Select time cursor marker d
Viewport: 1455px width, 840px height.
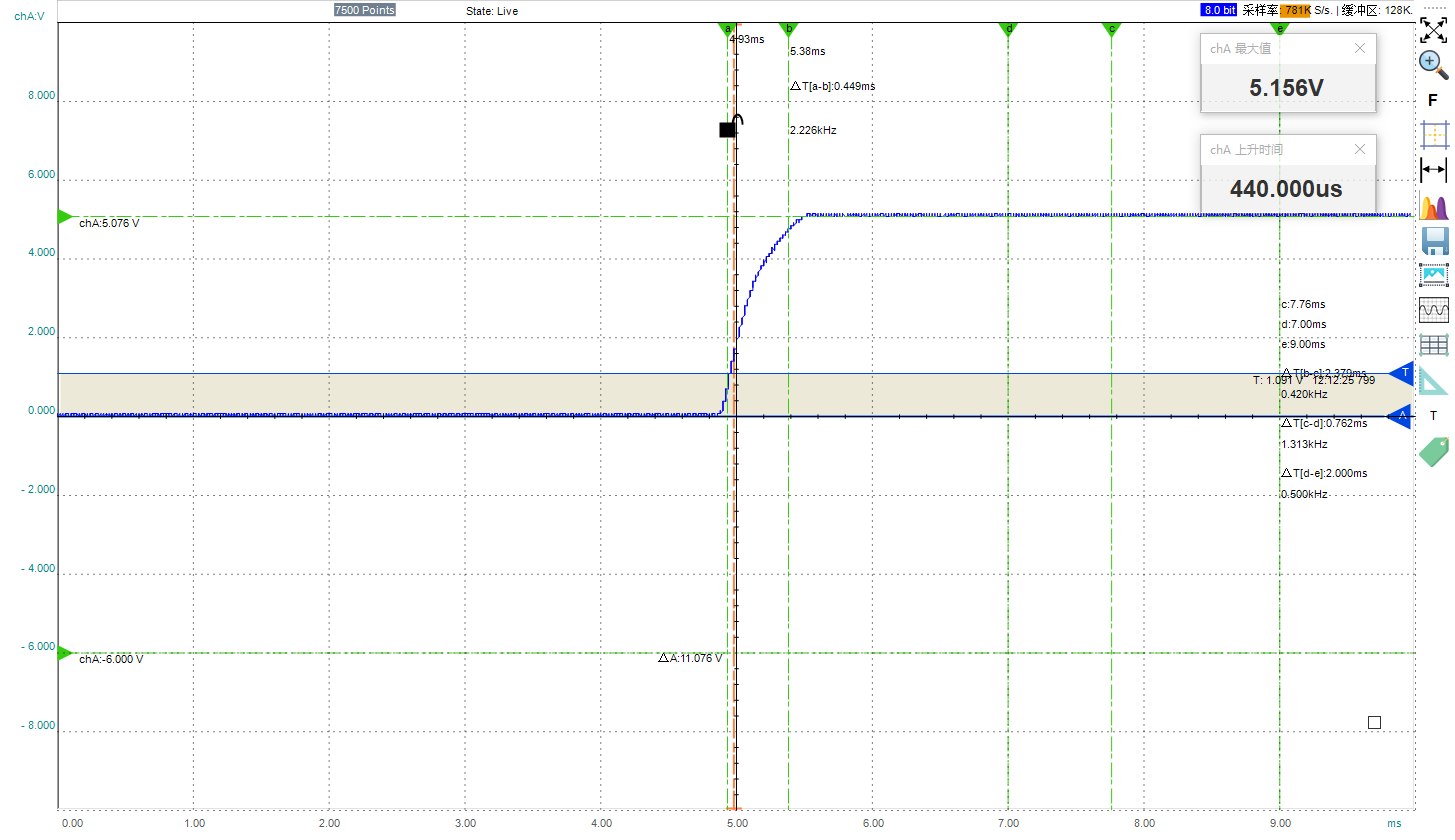point(1008,30)
